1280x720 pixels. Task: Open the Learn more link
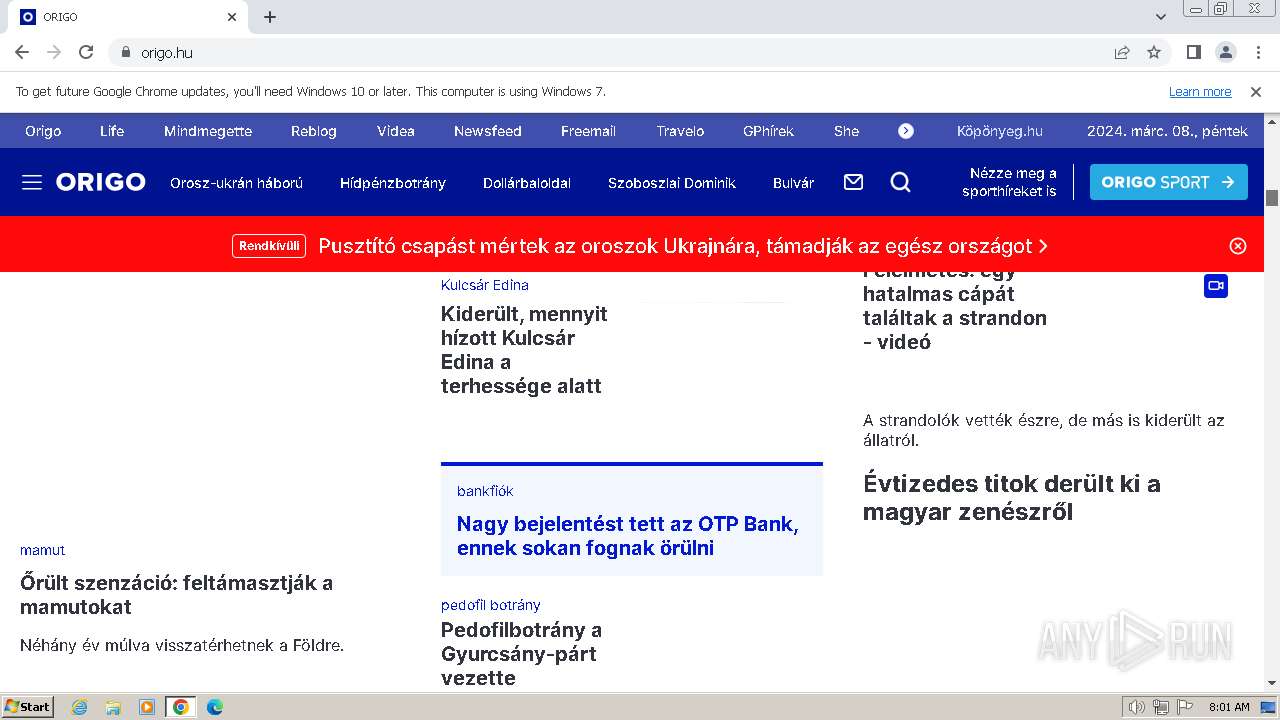tap(1200, 92)
